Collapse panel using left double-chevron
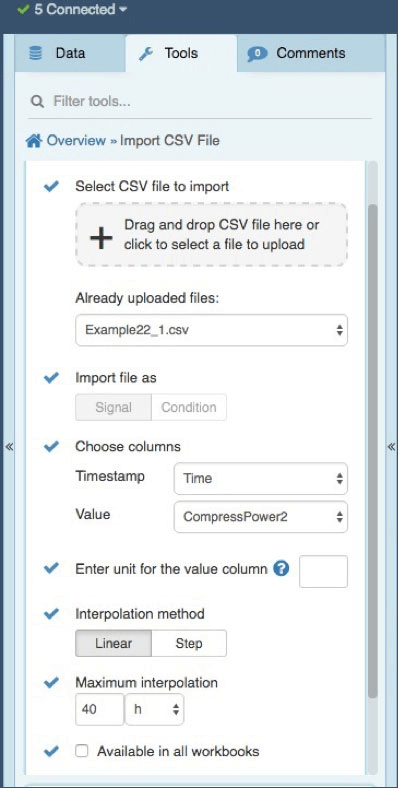398x788 pixels. [9, 447]
